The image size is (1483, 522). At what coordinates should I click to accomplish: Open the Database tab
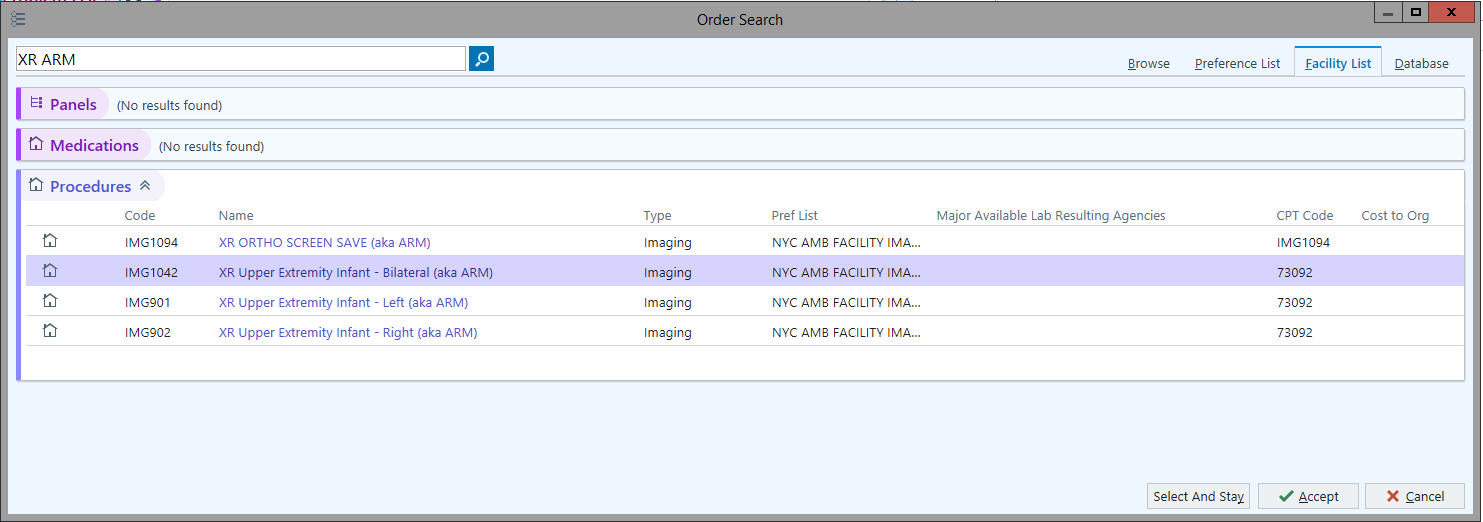[1421, 63]
